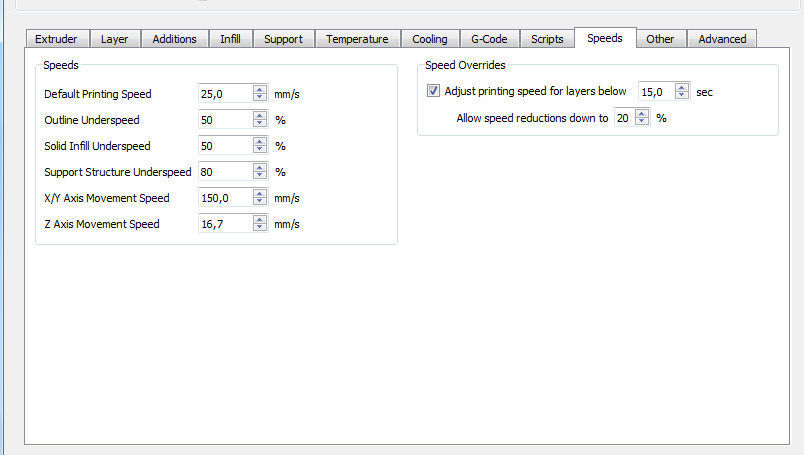
Task: Increase Outline Underspeed with up arrow
Action: 260,115
